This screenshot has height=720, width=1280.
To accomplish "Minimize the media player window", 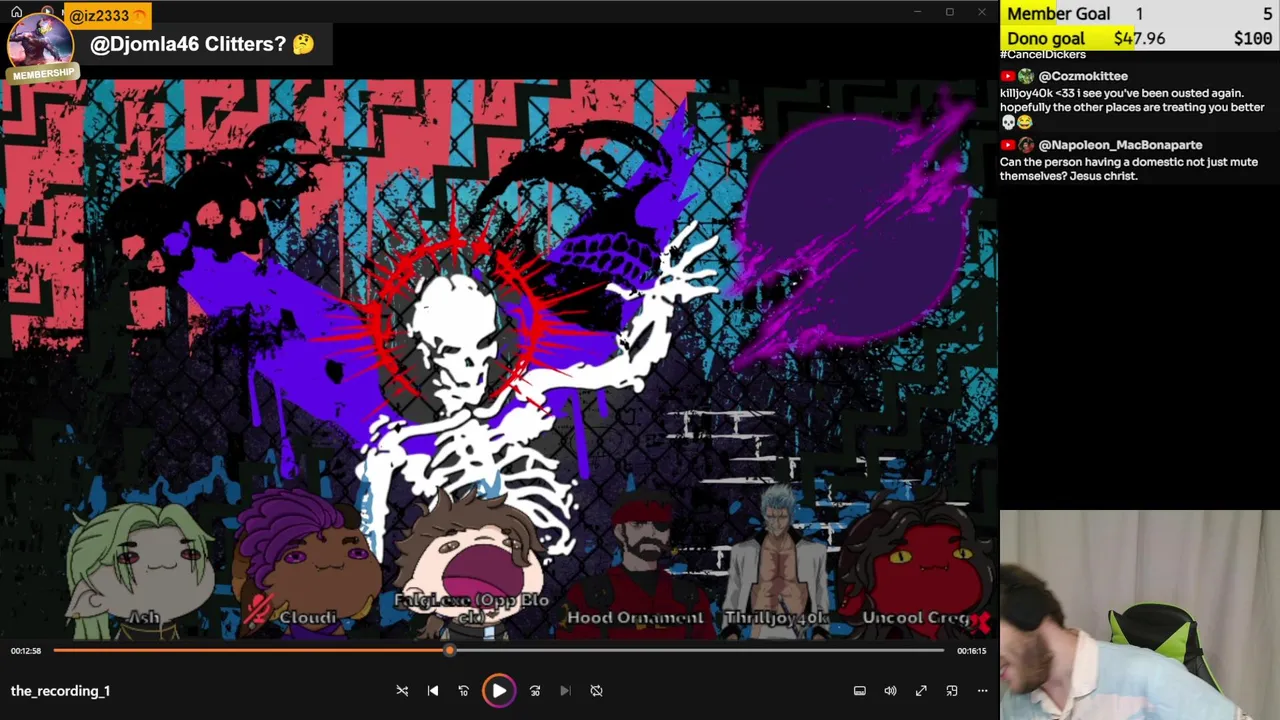I will pos(917,12).
